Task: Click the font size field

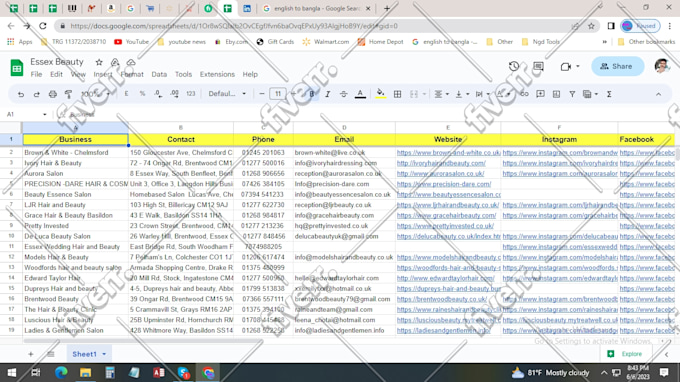Action: [278, 94]
